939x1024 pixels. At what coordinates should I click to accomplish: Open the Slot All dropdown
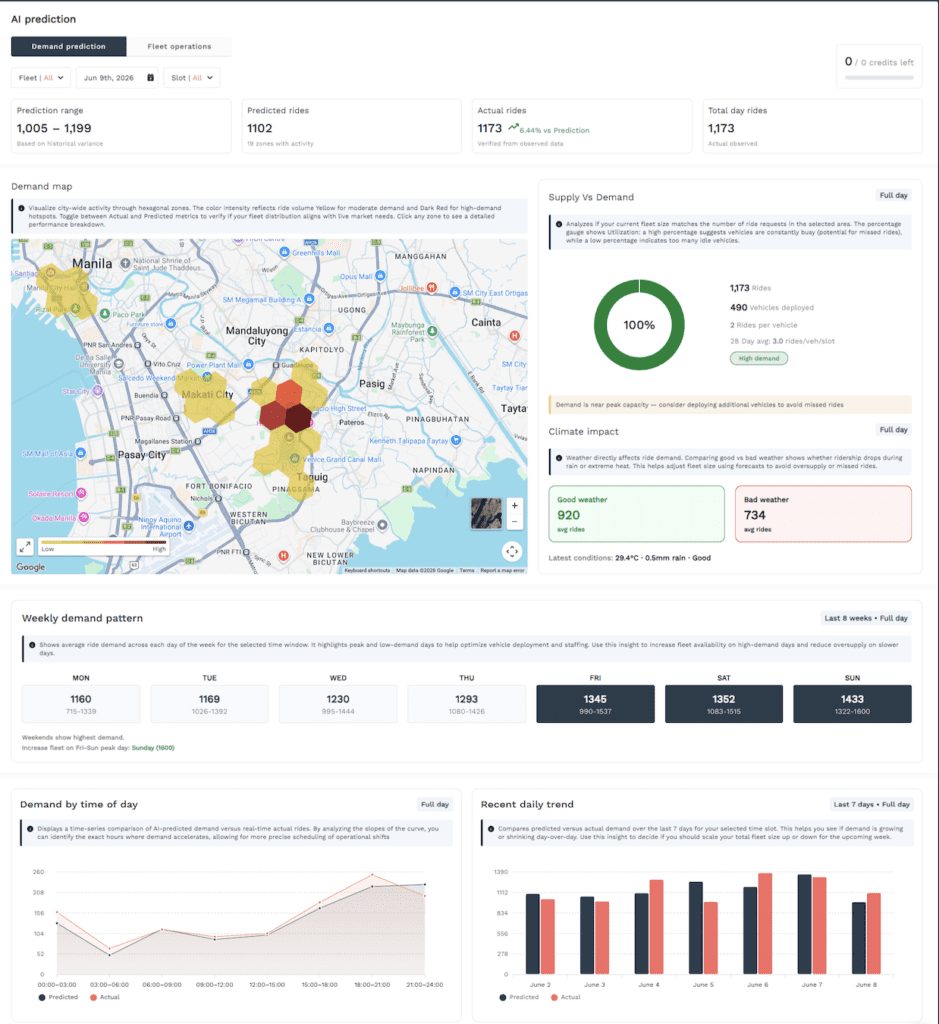(192, 78)
